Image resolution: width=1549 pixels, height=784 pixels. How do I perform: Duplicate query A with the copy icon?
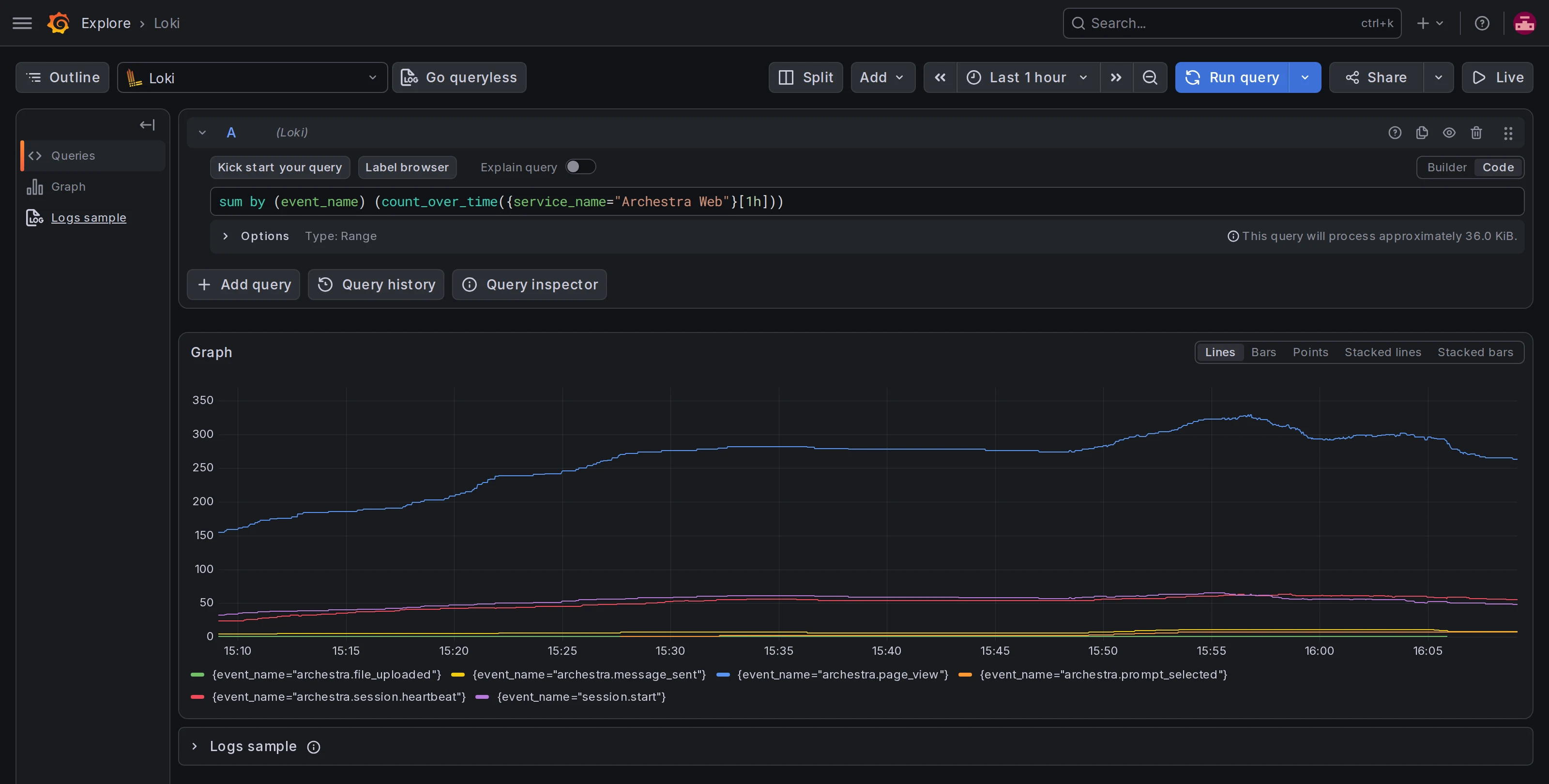point(1422,133)
